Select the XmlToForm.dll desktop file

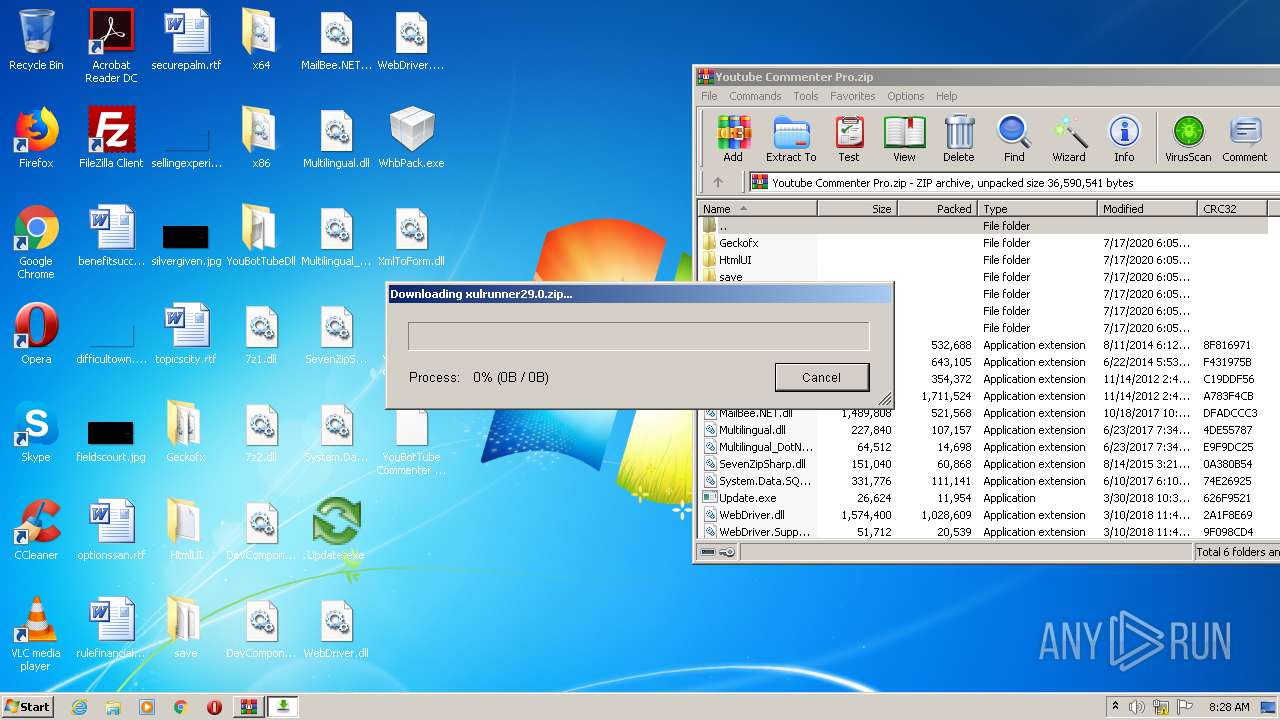click(x=411, y=236)
